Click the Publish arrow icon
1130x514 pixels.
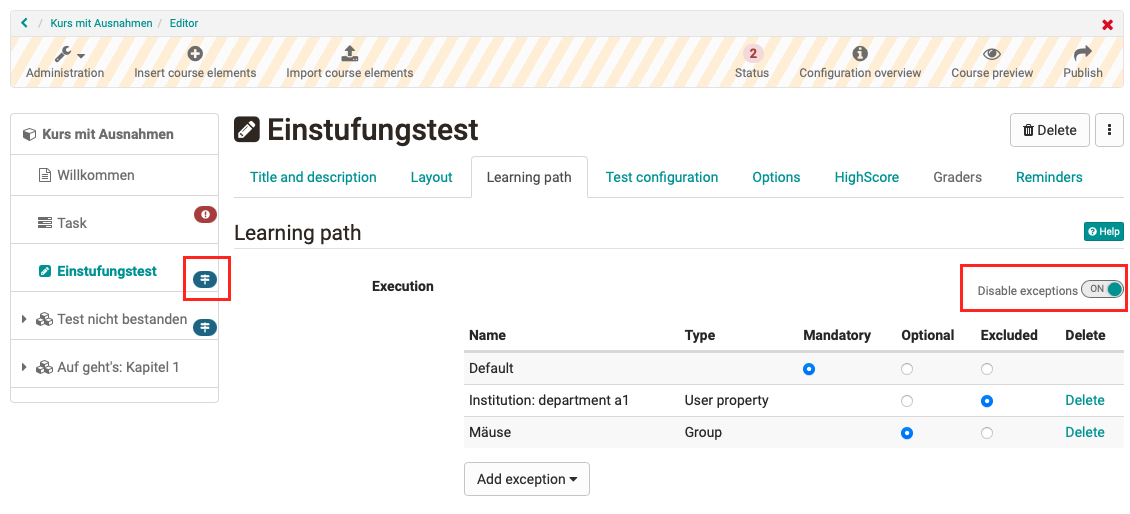(x=1082, y=54)
